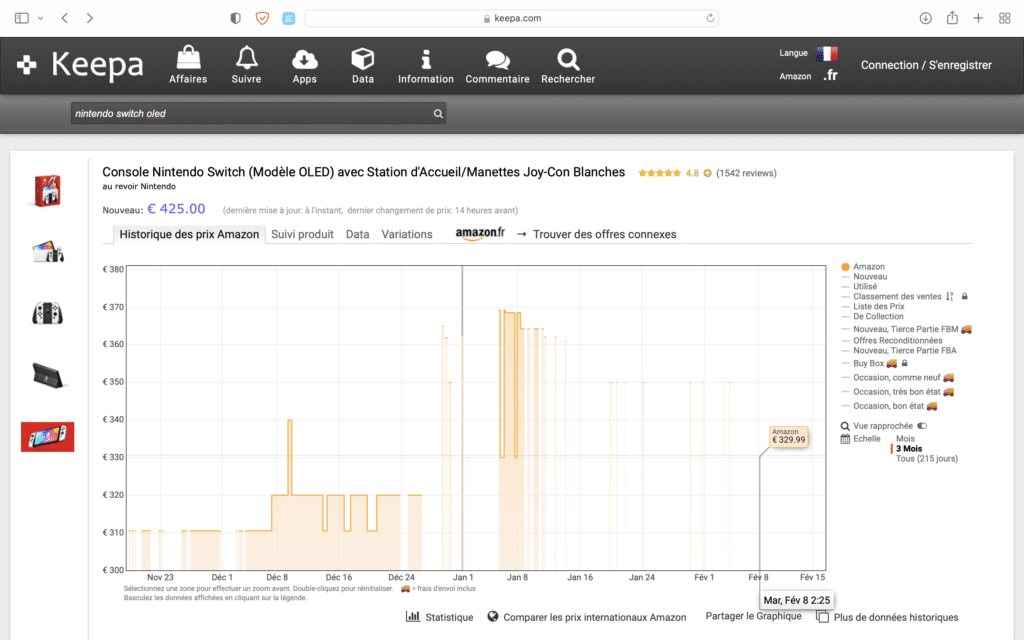
Task: Select the thumbnail with the red background
Action: click(x=48, y=437)
